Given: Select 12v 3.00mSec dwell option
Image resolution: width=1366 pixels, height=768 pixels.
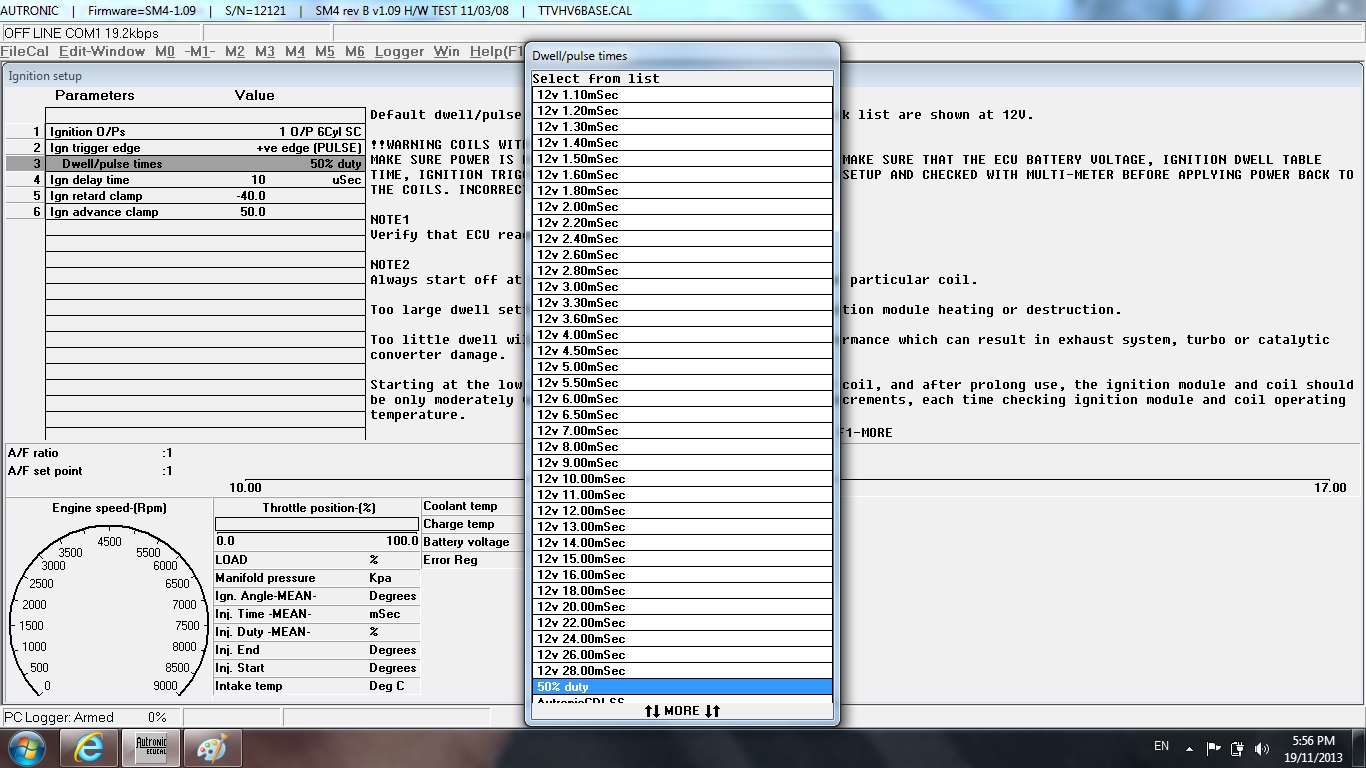Looking at the screenshot, I should click(682, 287).
